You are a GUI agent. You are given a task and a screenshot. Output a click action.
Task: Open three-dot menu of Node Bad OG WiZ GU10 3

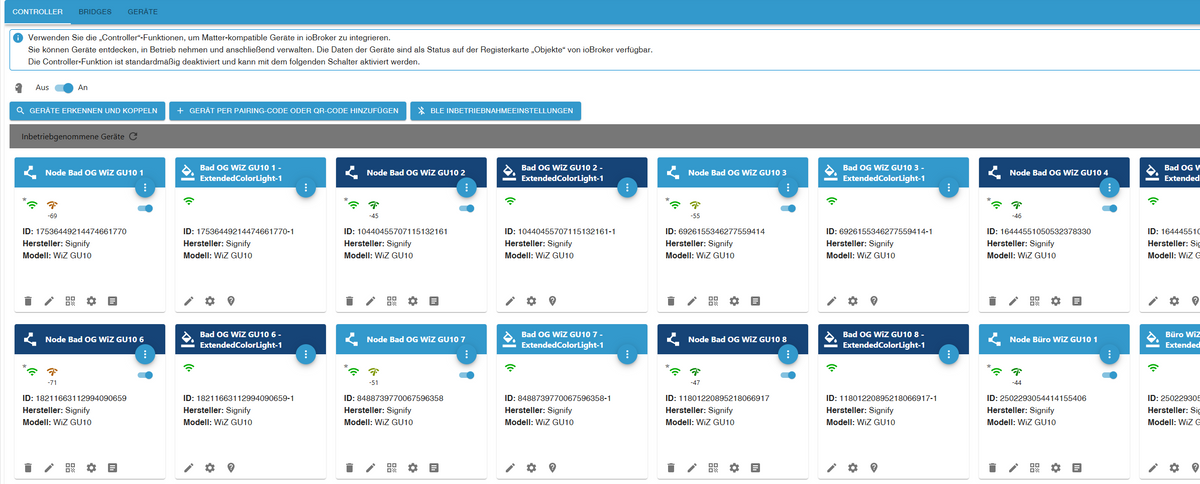pyautogui.click(x=788, y=188)
